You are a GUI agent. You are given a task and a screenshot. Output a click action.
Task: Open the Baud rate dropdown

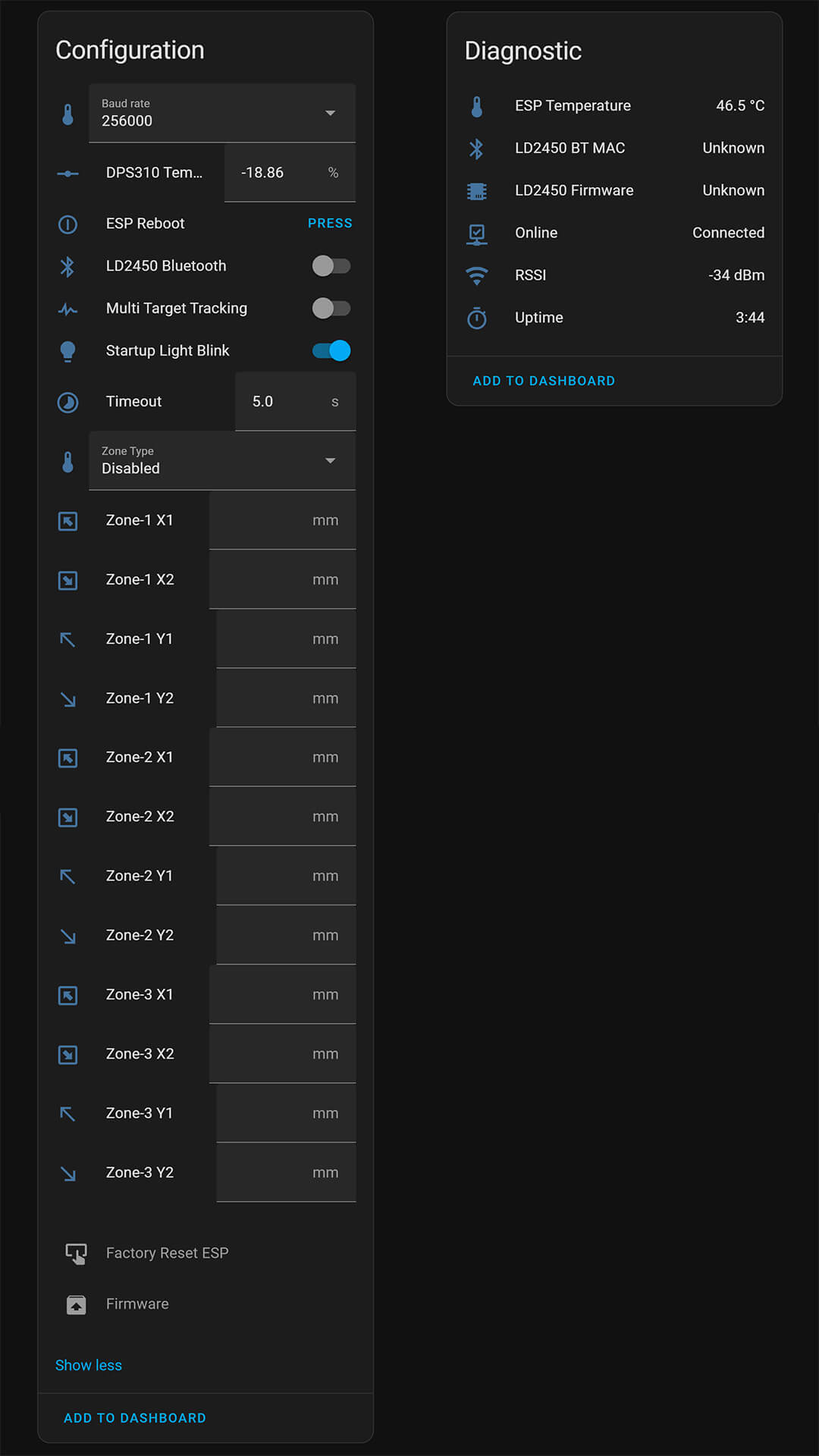tap(222, 113)
